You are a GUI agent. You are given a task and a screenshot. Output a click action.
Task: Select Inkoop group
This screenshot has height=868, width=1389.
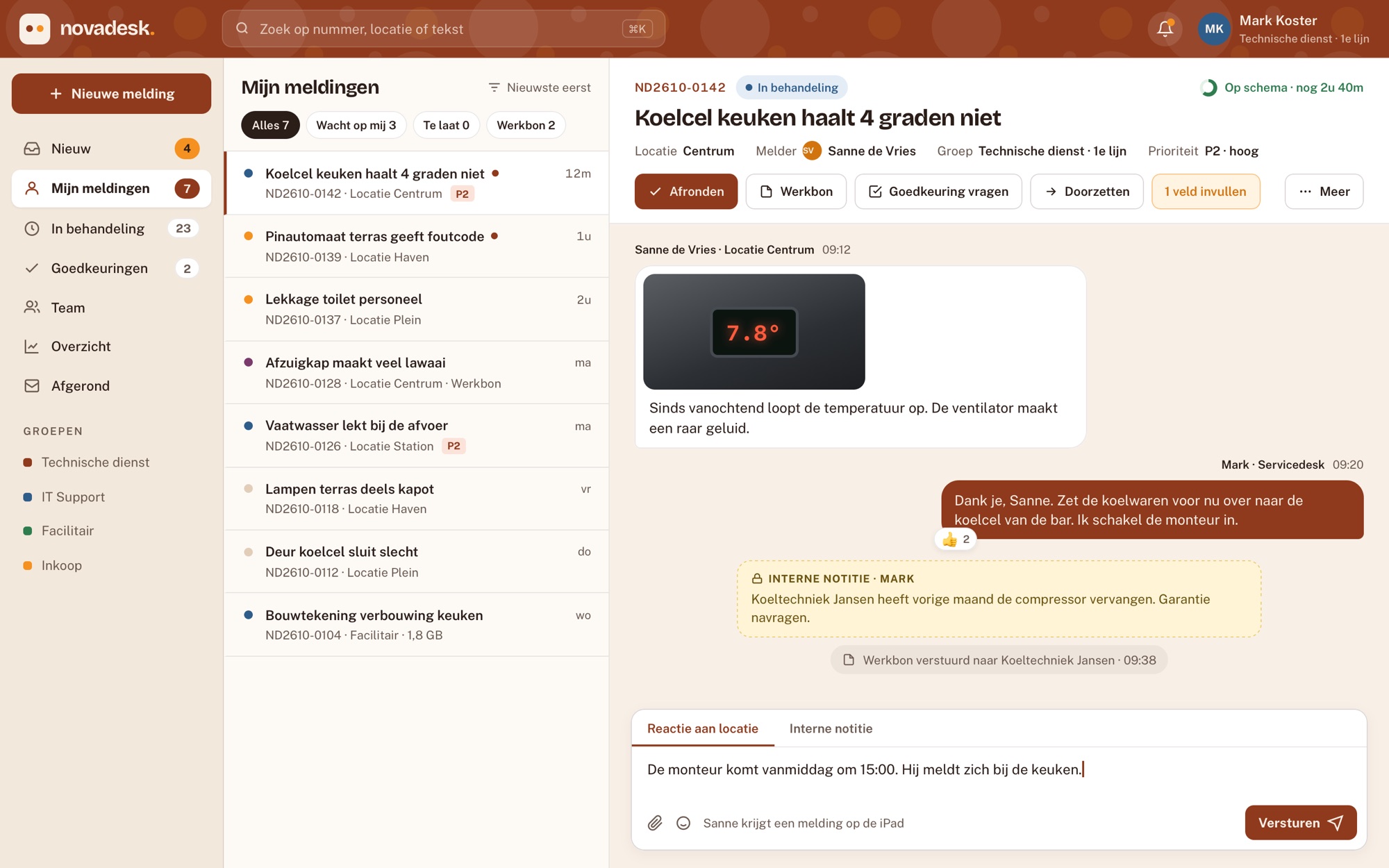53,565
